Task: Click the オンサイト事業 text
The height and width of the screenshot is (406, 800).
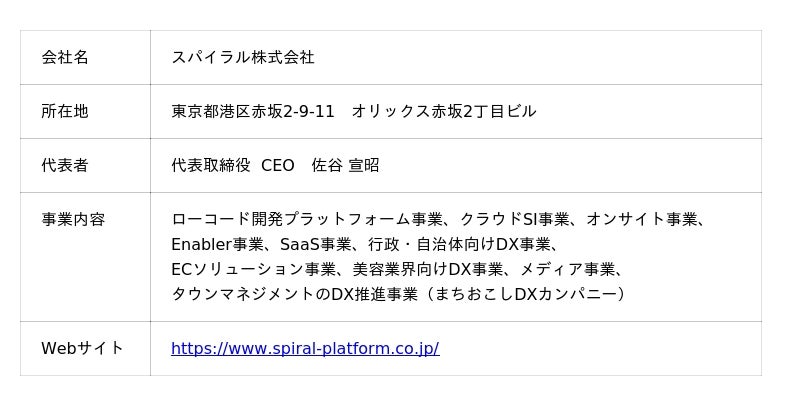Action: click(x=644, y=220)
